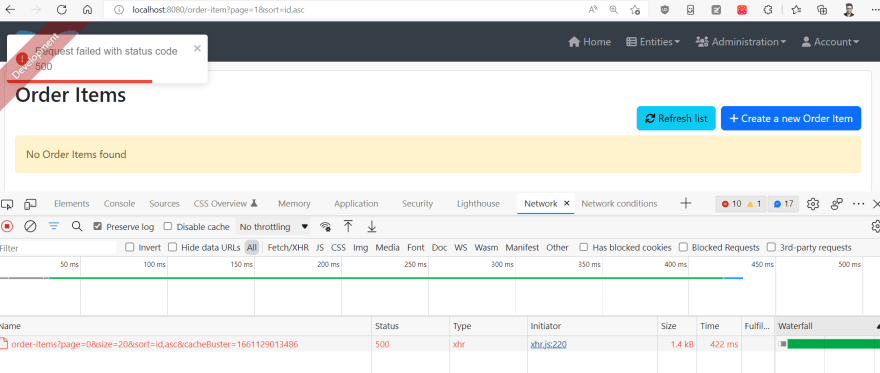
Task: Check 3rd-party requests checkbox
Action: (771, 247)
